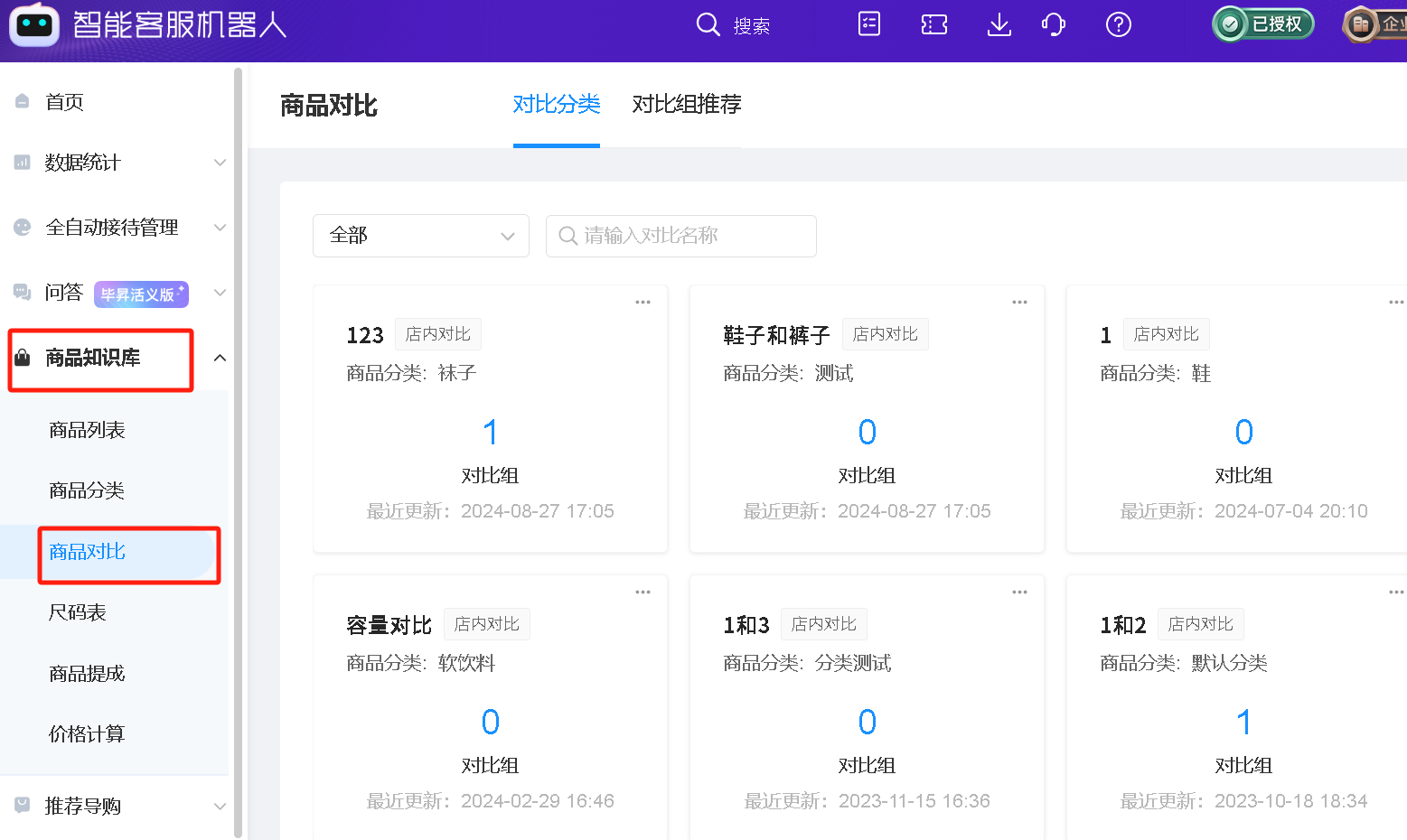The width and height of the screenshot is (1407, 840).
Task: Click the count 1 on 1和2 card
Action: pyautogui.click(x=1243, y=722)
